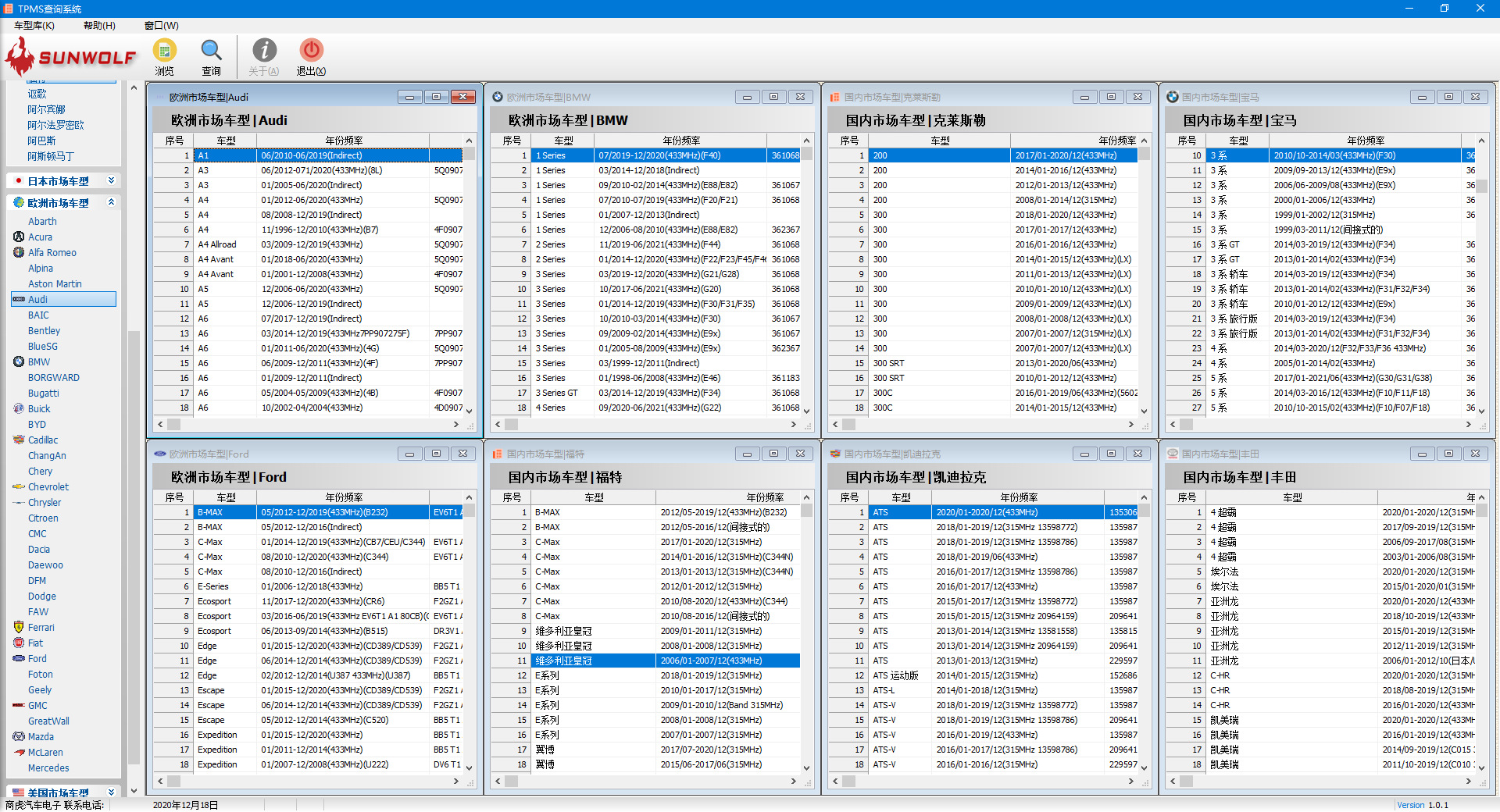Click the Buick logo icon in sidebar

[x=19, y=408]
